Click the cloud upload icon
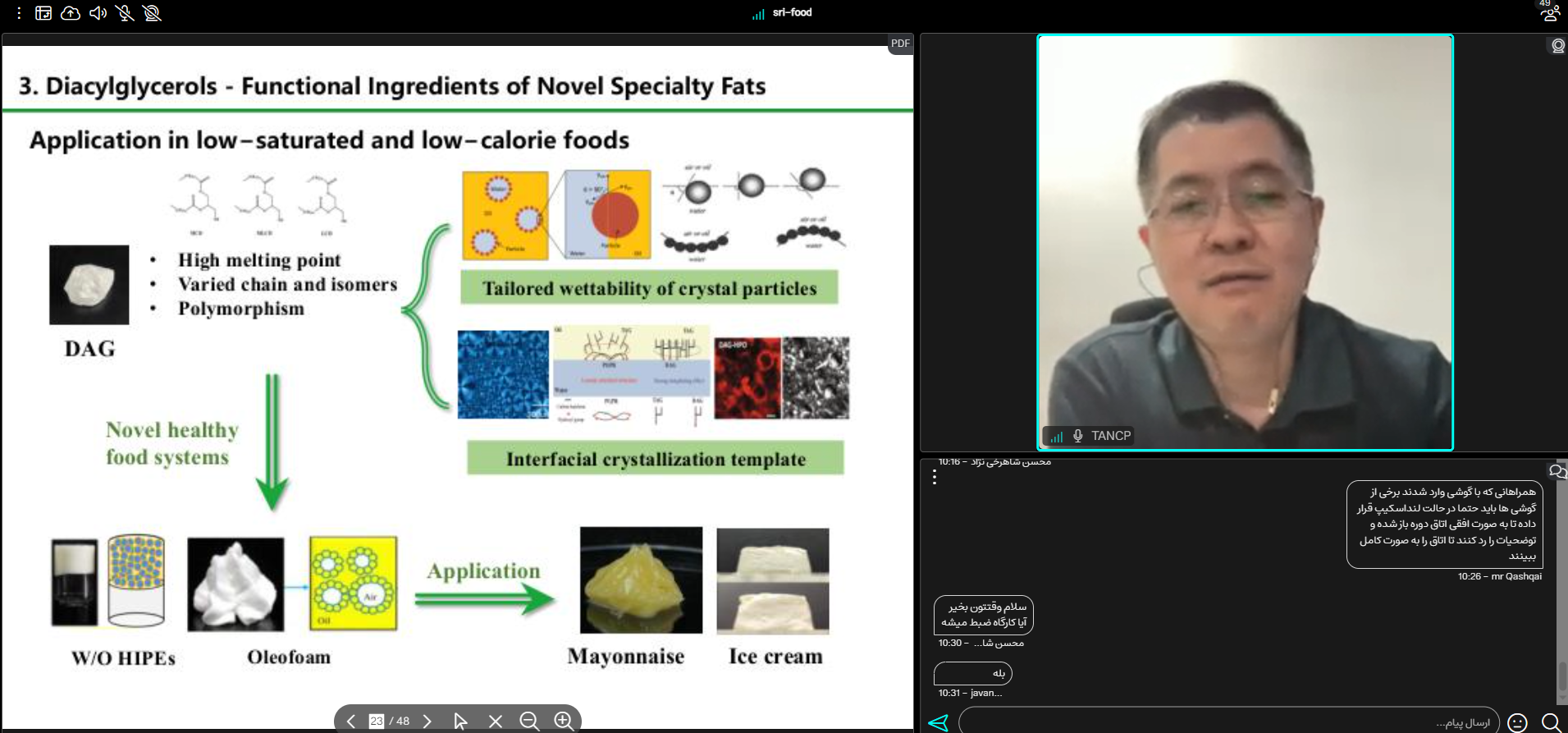The image size is (1568, 733). 71,13
